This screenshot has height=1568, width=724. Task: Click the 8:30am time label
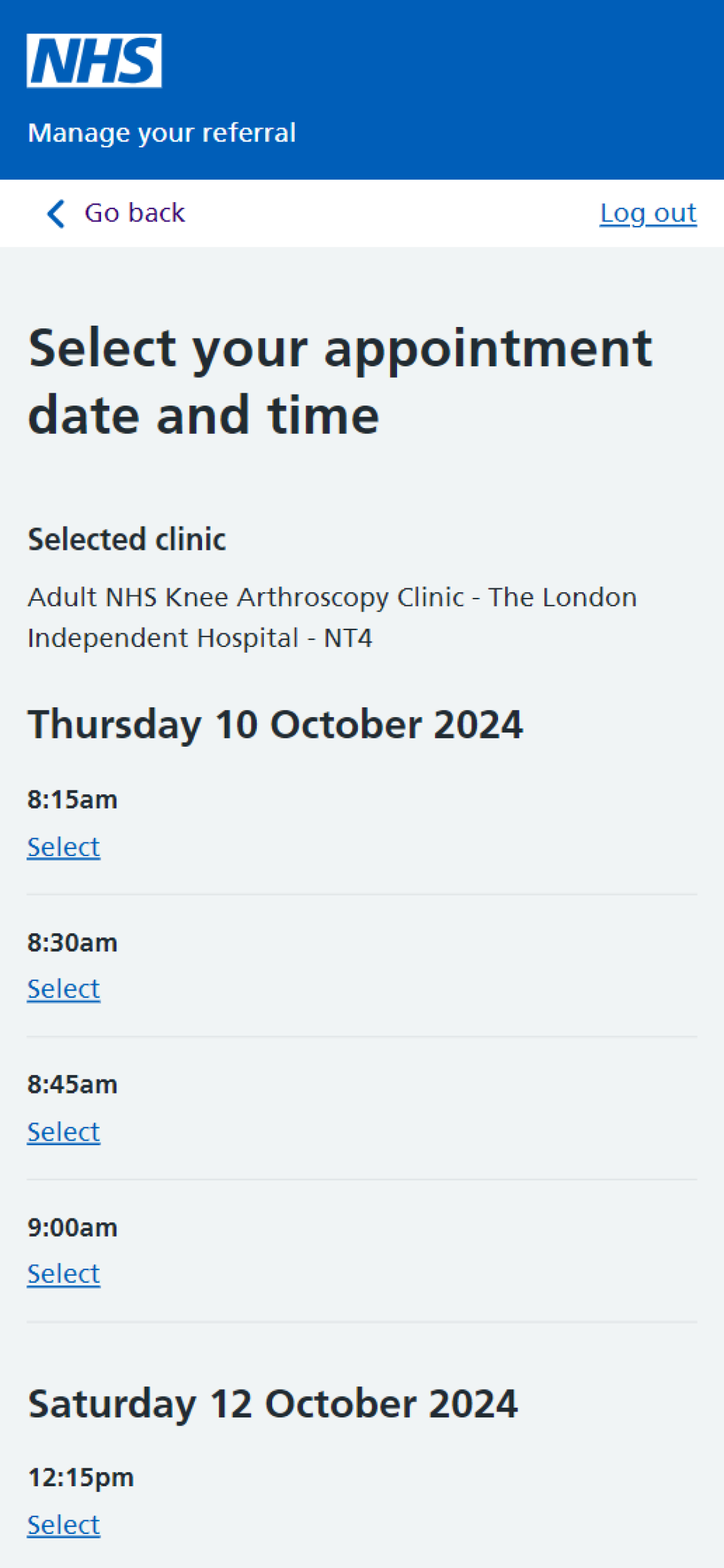72,942
